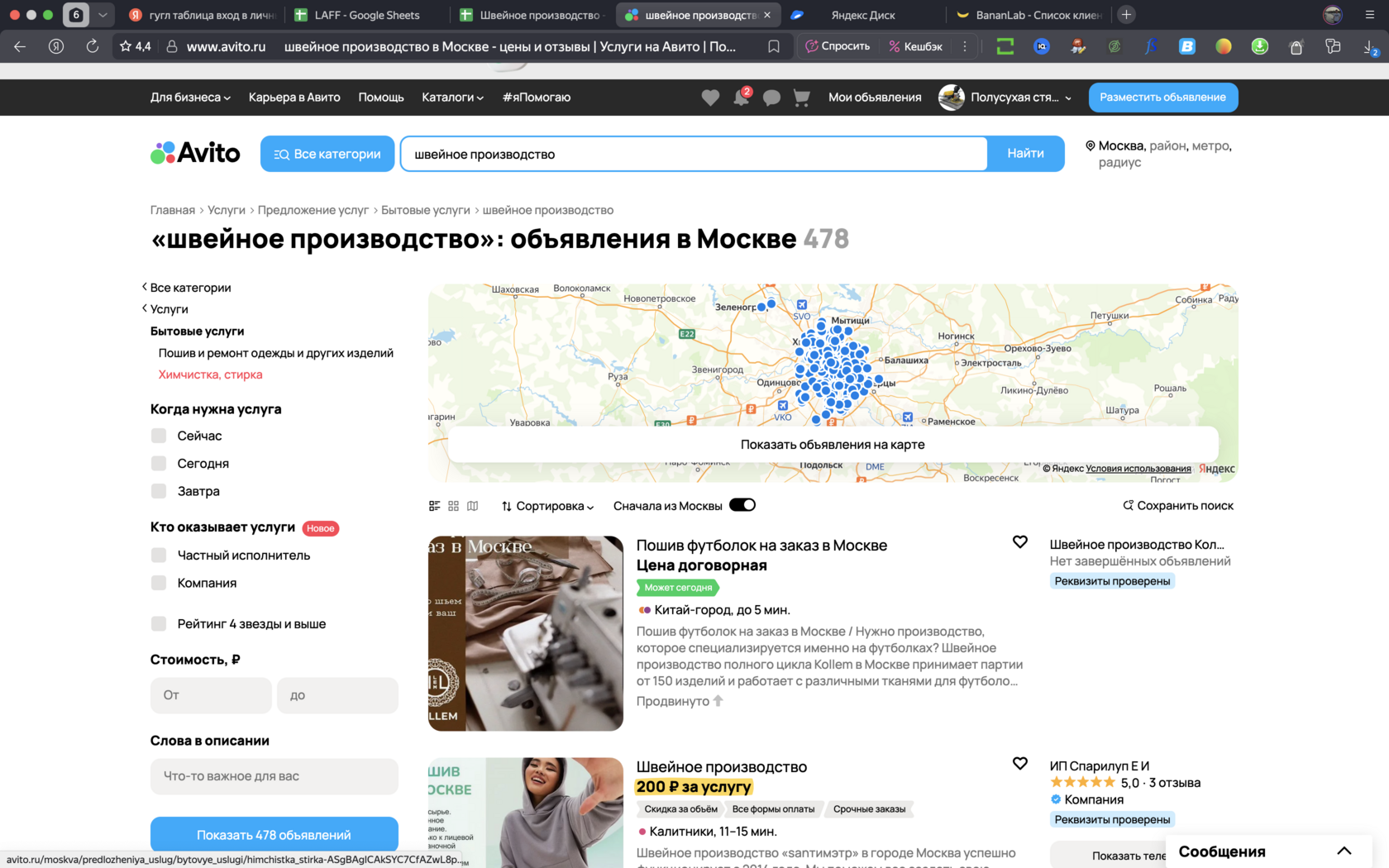Click the Avito logo
Viewport: 1389px width, 868px height.
[x=195, y=153]
